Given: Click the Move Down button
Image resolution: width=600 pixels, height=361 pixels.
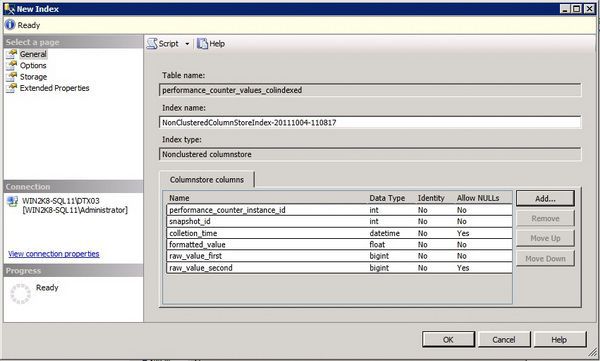Looking at the screenshot, I should pyautogui.click(x=545, y=258).
